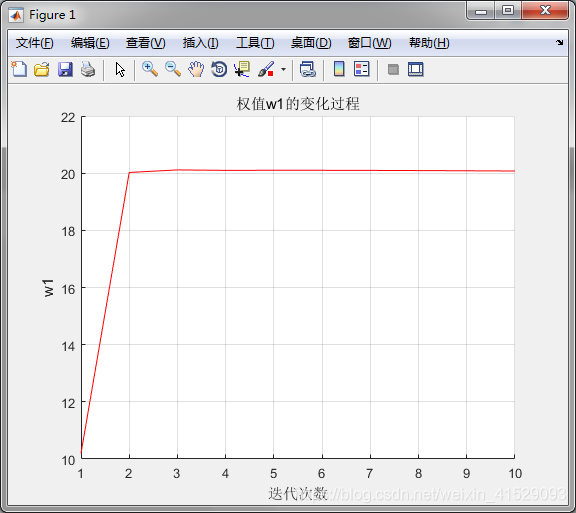Print the figure with printer icon
This screenshot has height=513, width=576.
[x=88, y=69]
